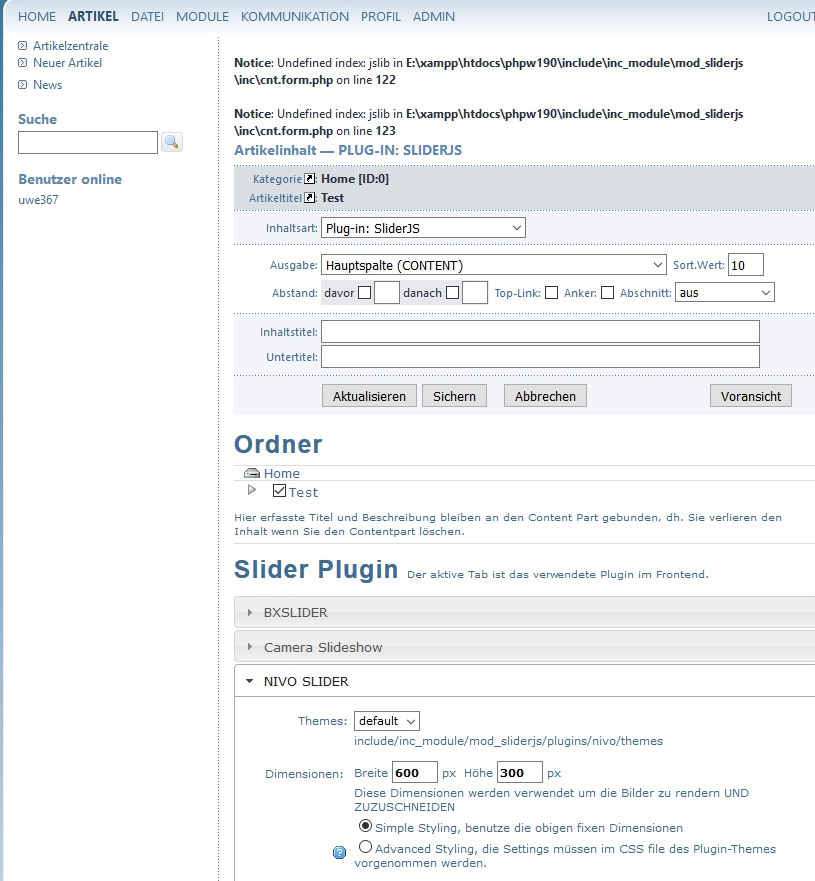This screenshot has width=815, height=881.
Task: Expand the BXSLIDER accordion section
Action: (x=295, y=612)
